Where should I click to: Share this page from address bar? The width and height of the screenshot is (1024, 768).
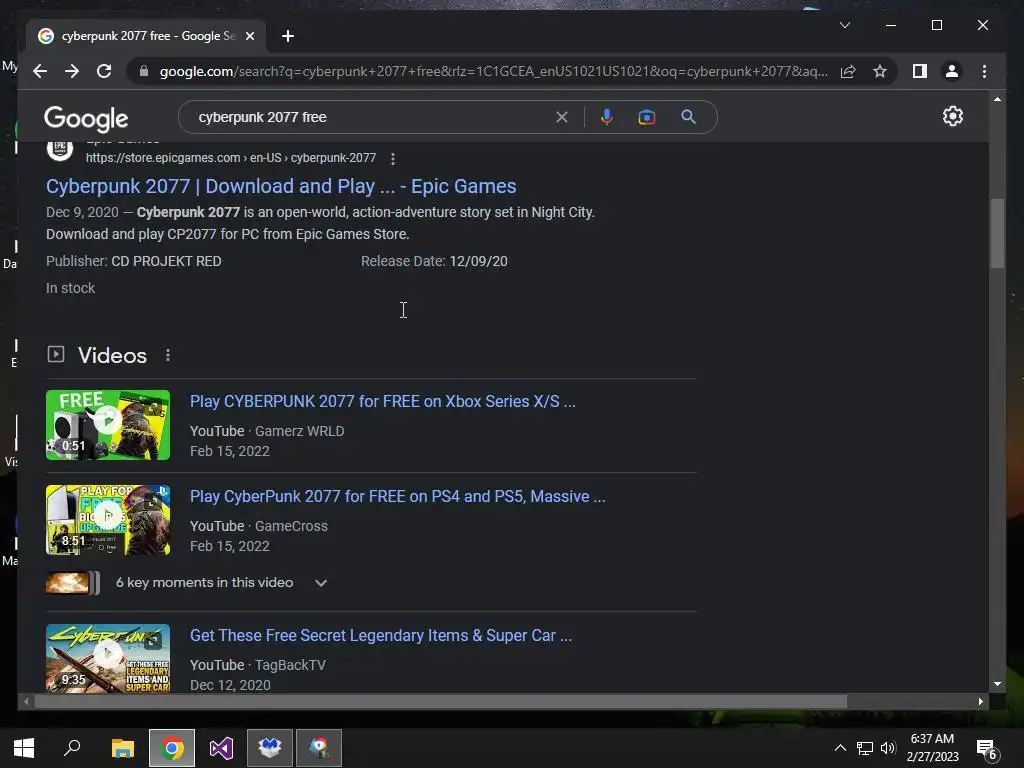click(x=848, y=71)
